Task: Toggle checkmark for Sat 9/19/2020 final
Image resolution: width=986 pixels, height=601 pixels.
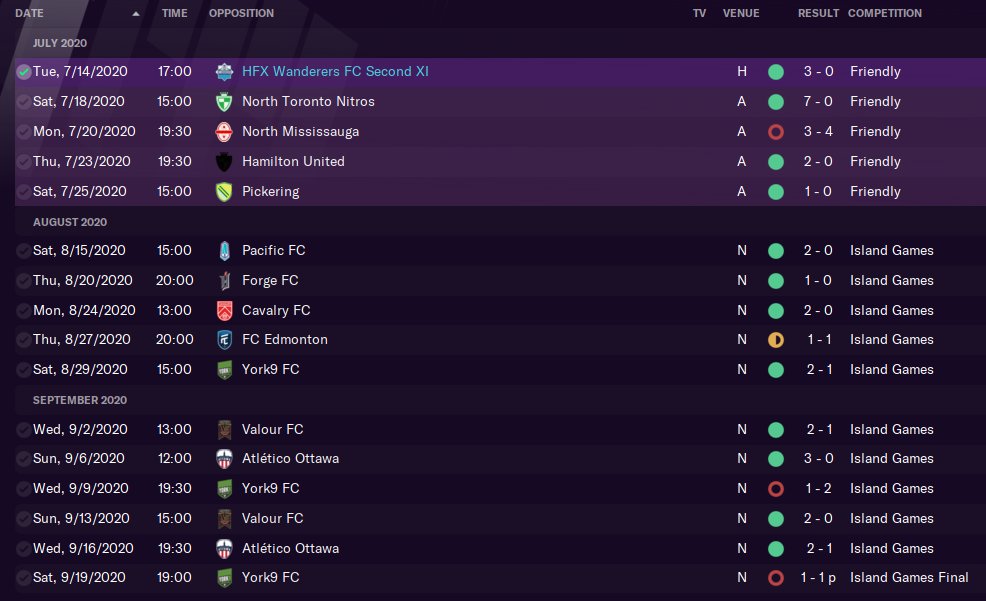Action: tap(24, 578)
